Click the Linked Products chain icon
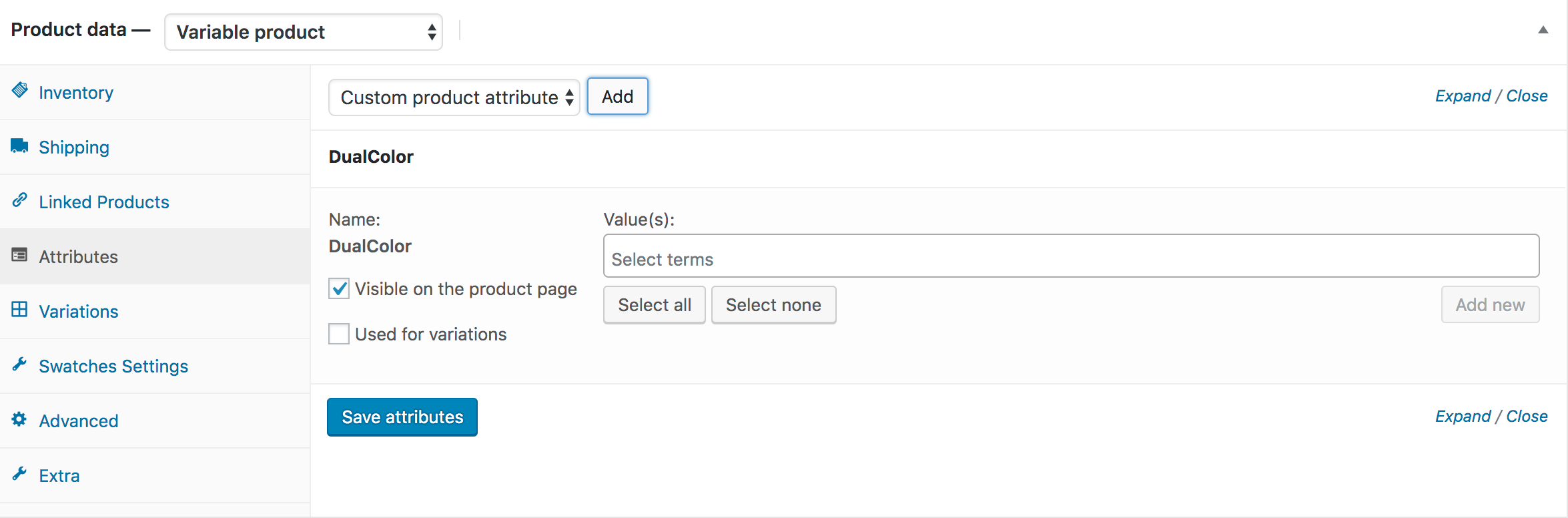This screenshot has height=518, width=1568. [20, 200]
